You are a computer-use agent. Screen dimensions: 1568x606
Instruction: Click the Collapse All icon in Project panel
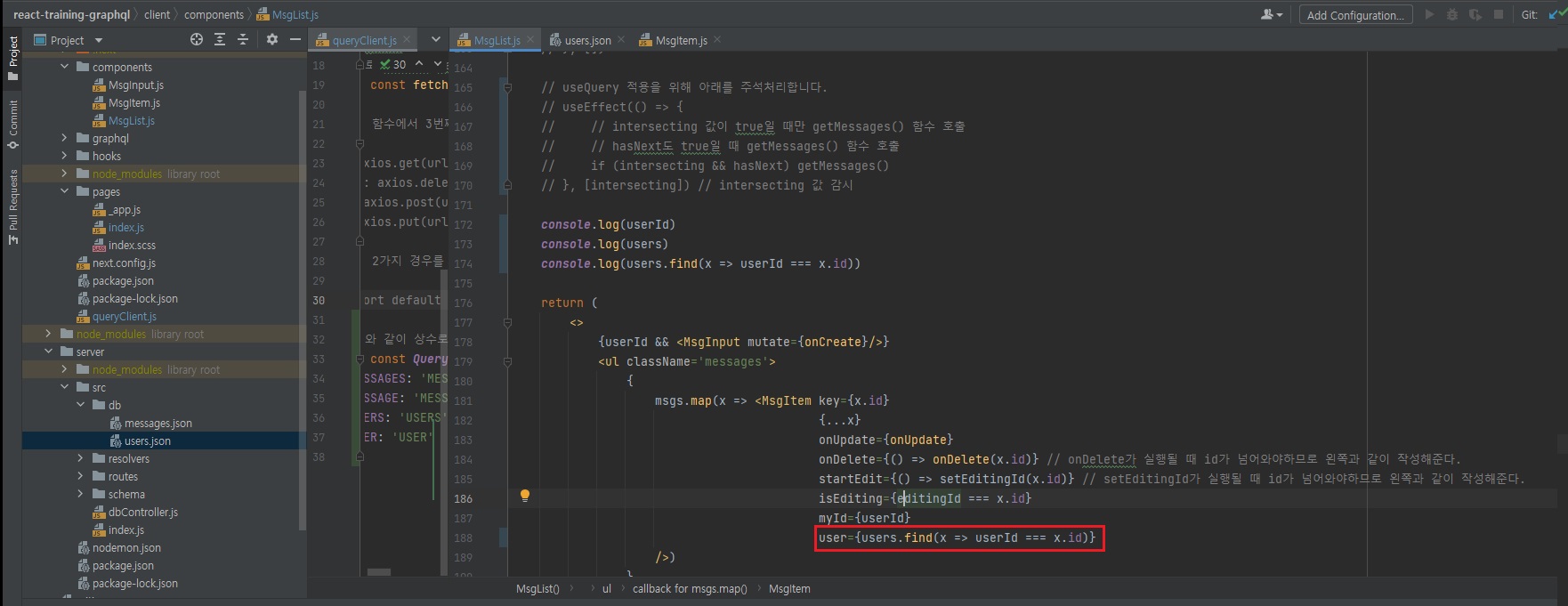point(242,39)
